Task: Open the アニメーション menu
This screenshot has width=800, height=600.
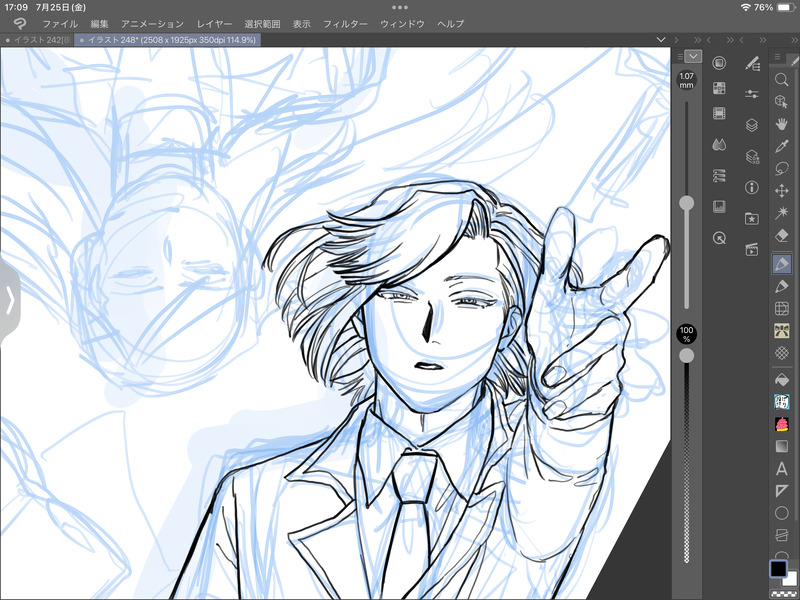Action: coord(152,24)
